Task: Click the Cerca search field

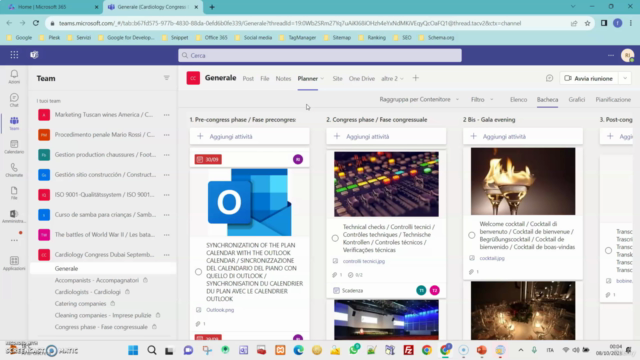Action: point(320,55)
